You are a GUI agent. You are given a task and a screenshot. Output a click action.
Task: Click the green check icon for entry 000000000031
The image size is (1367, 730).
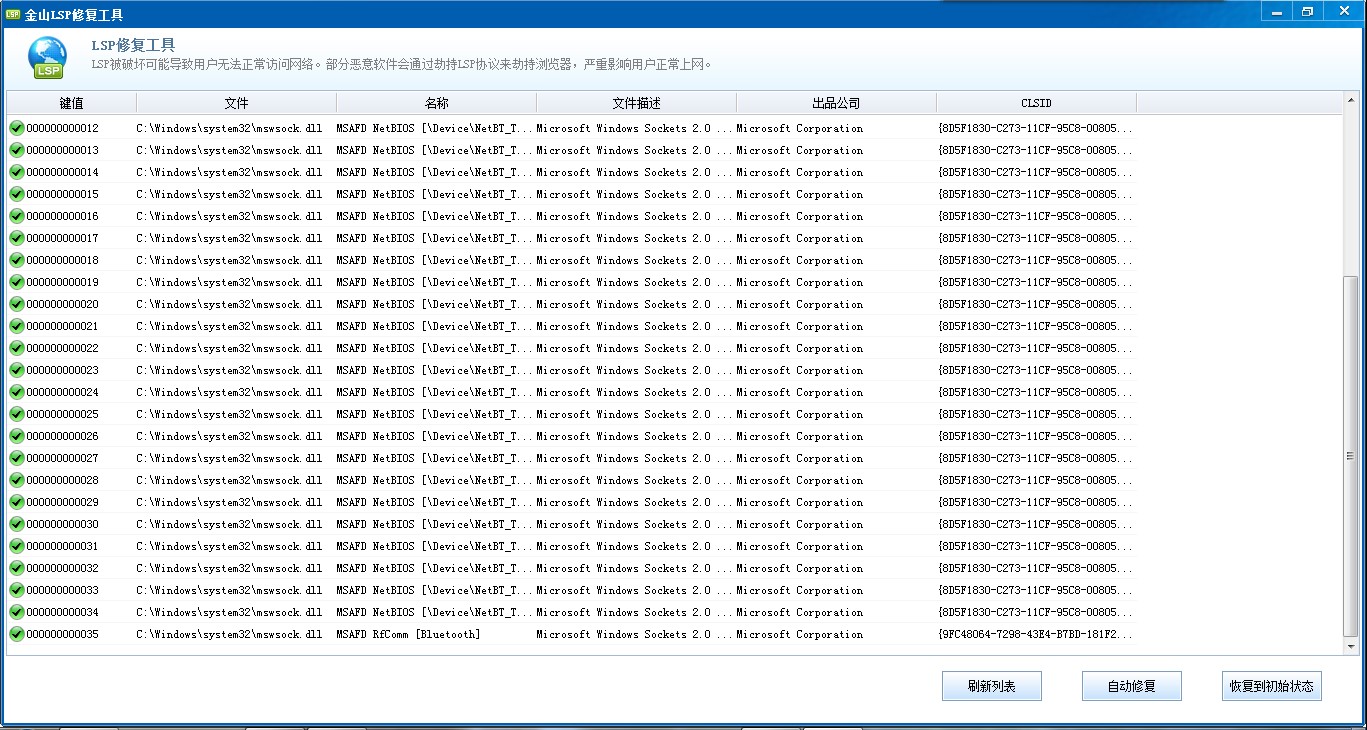click(x=16, y=546)
